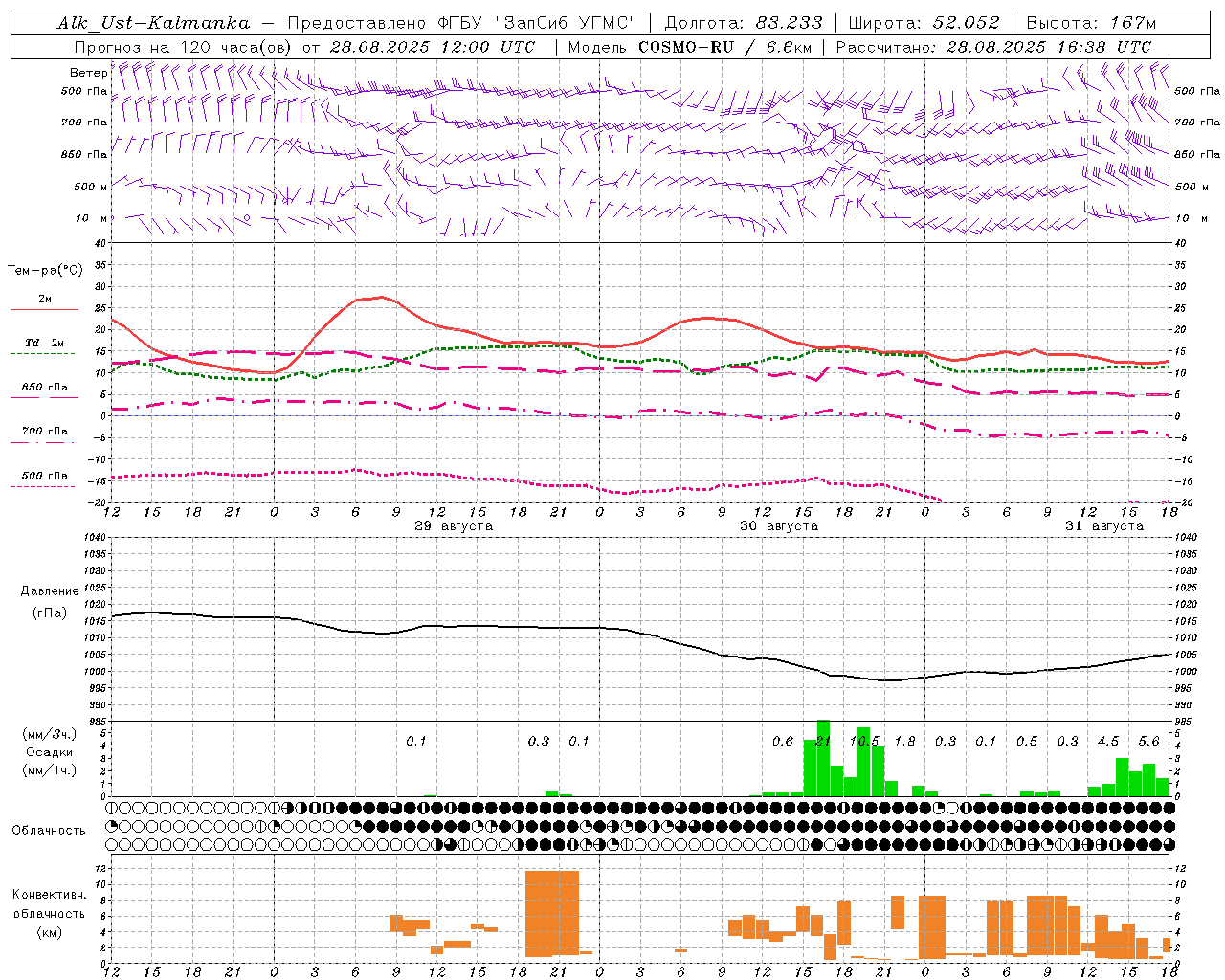Click the 3-hour precipitation total 0.6
The width and height of the screenshot is (1225, 980).
pyautogui.click(x=783, y=742)
